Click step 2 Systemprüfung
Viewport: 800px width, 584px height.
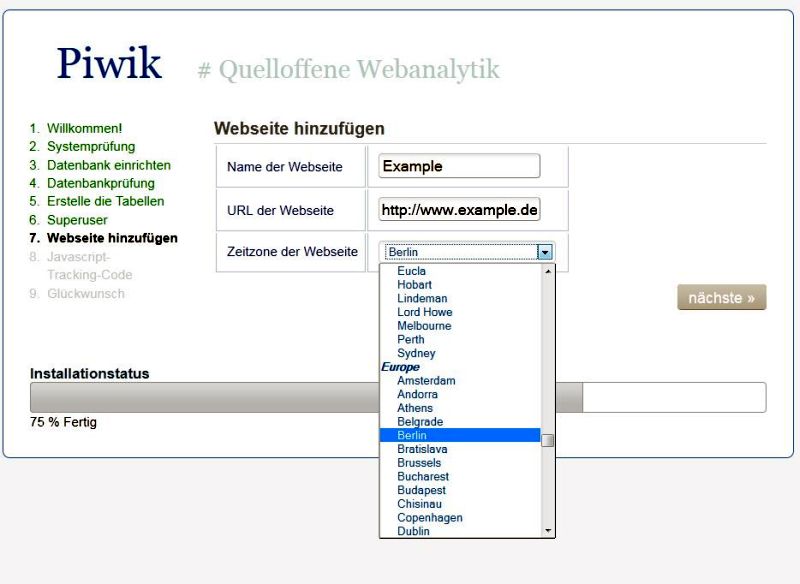[x=91, y=147]
